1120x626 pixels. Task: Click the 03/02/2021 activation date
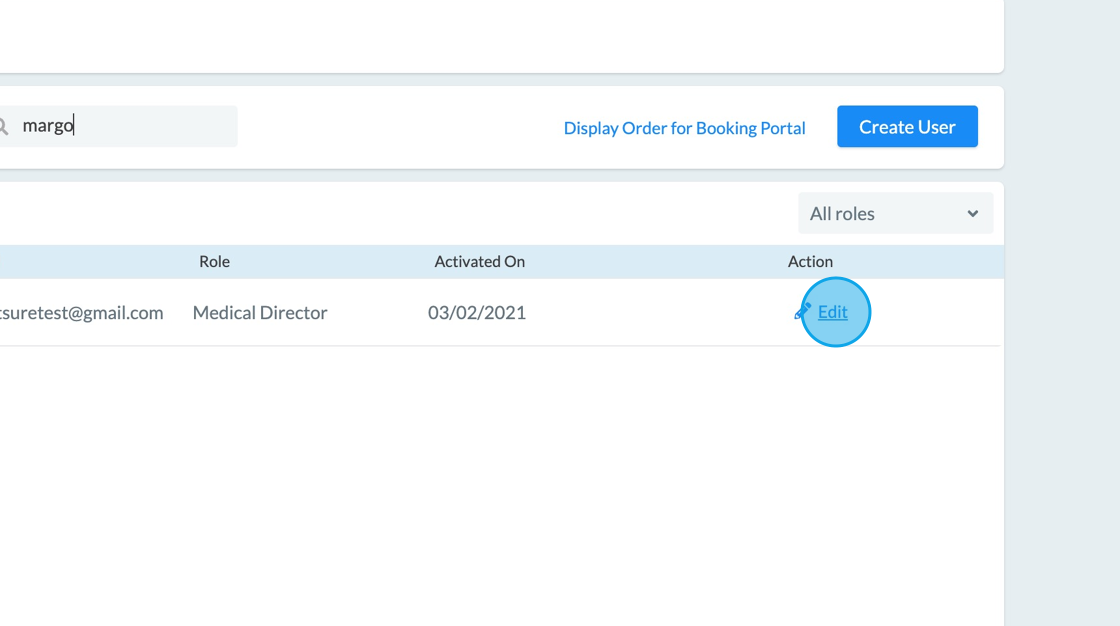point(476,312)
